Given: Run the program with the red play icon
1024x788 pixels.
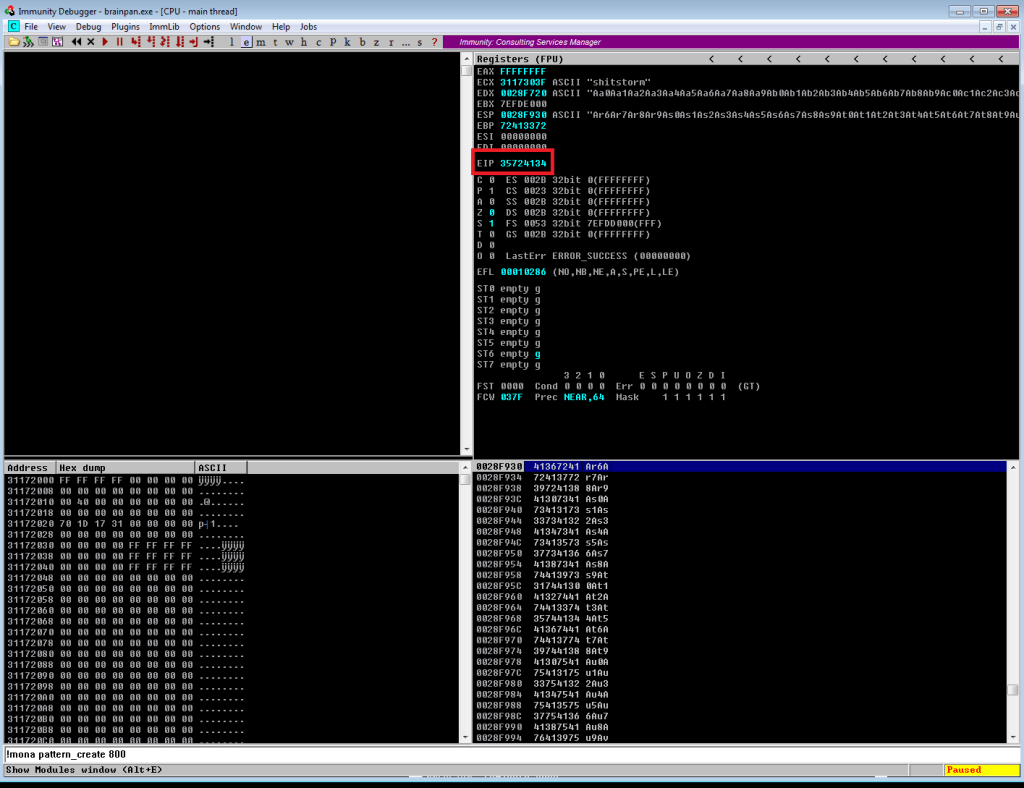Looking at the screenshot, I should point(106,42).
